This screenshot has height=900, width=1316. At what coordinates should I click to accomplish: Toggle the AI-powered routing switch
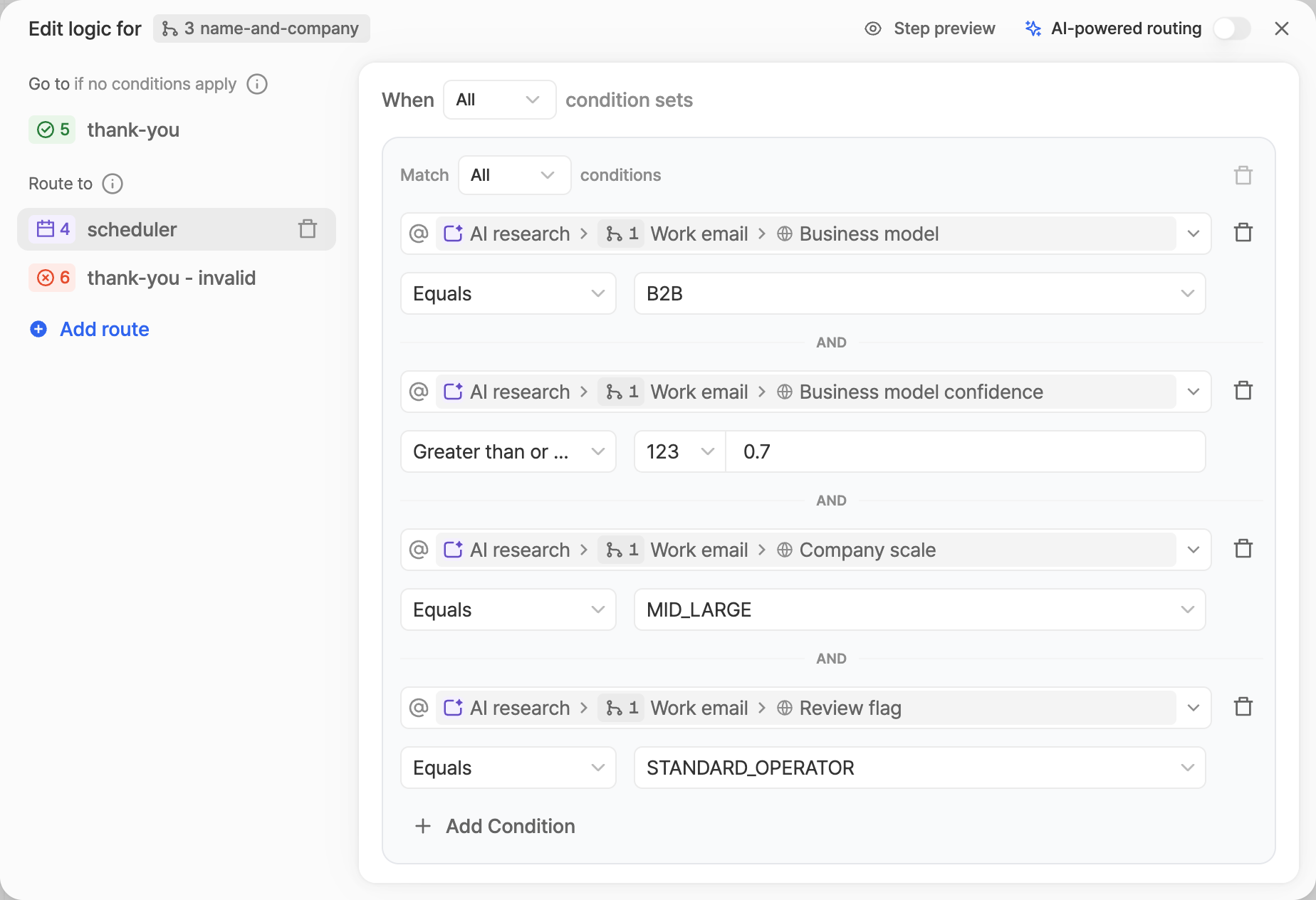tap(1232, 28)
